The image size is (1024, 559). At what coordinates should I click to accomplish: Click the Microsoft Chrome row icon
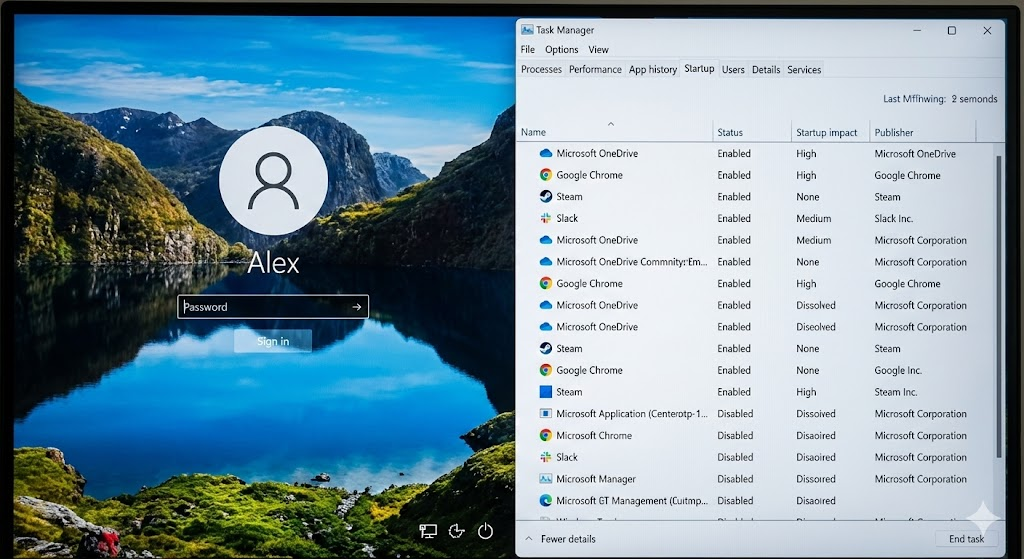point(545,436)
